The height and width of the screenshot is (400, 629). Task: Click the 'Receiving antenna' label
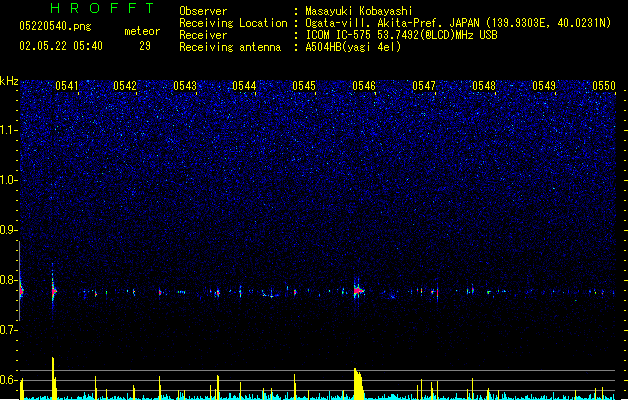(x=230, y=47)
